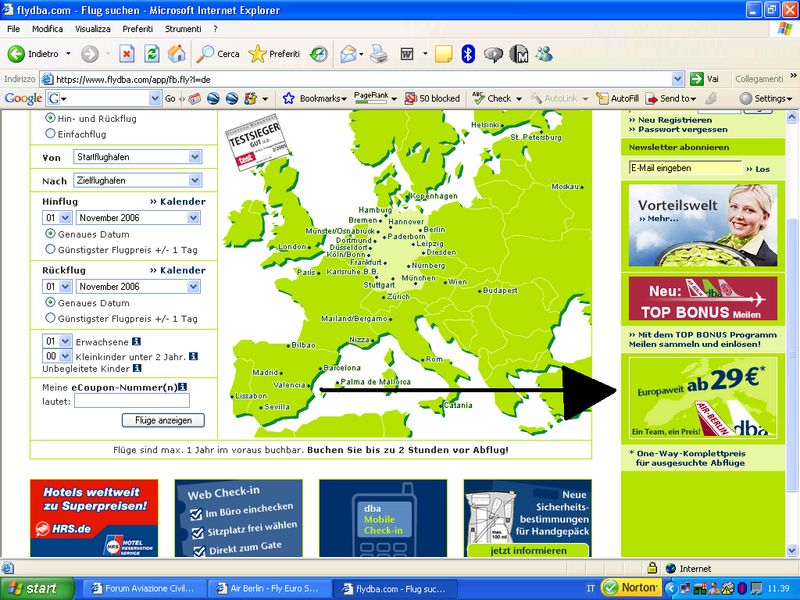Edit with Word icon in toolbar
The height and width of the screenshot is (600, 800).
point(407,54)
